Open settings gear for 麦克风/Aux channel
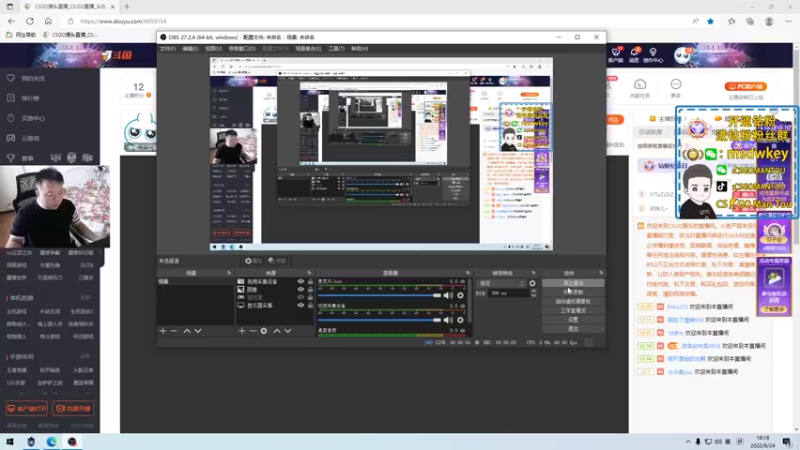Image resolution: width=800 pixels, height=450 pixels. [x=460, y=295]
